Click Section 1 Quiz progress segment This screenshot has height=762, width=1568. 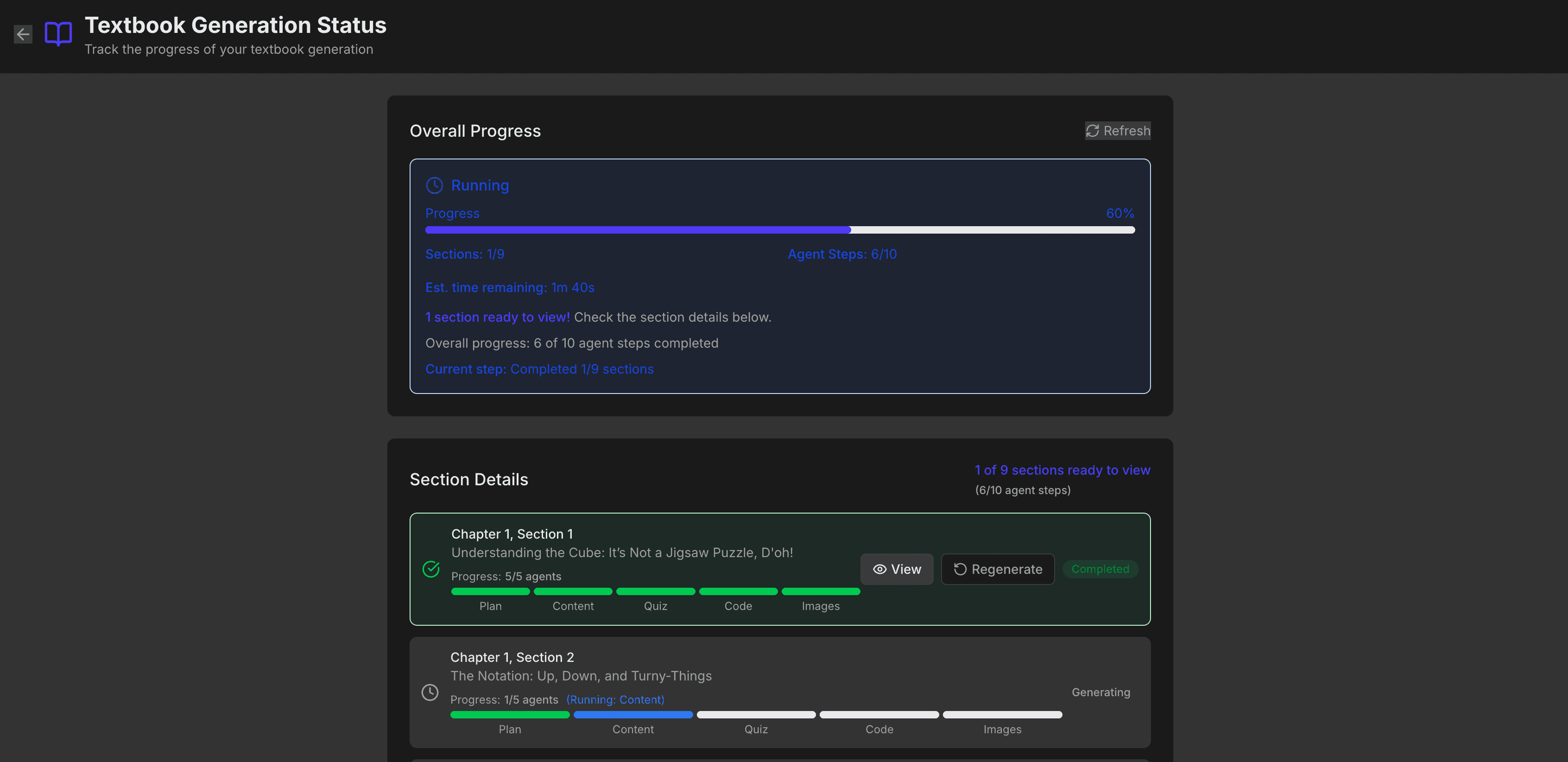click(x=656, y=591)
